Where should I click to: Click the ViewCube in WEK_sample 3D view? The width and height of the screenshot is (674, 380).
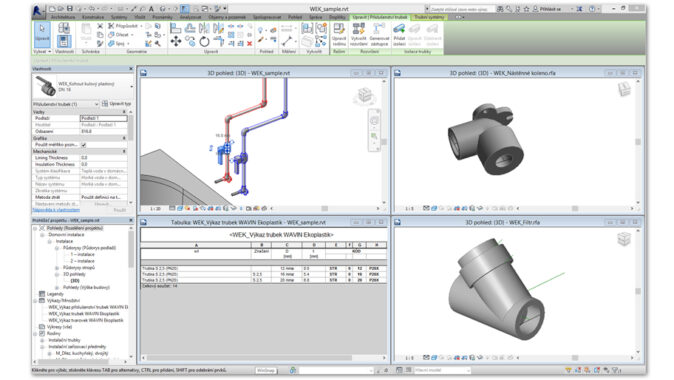pyautogui.click(x=365, y=95)
